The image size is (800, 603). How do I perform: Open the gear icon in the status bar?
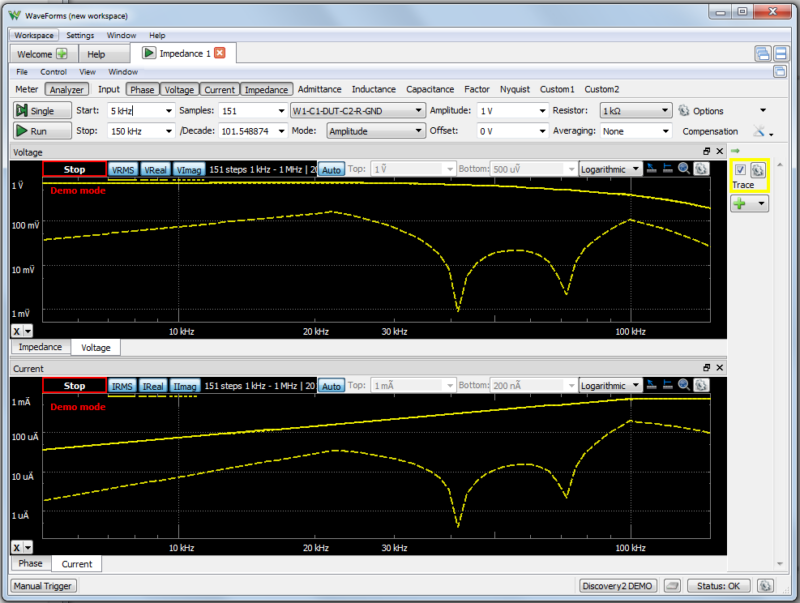click(x=765, y=586)
